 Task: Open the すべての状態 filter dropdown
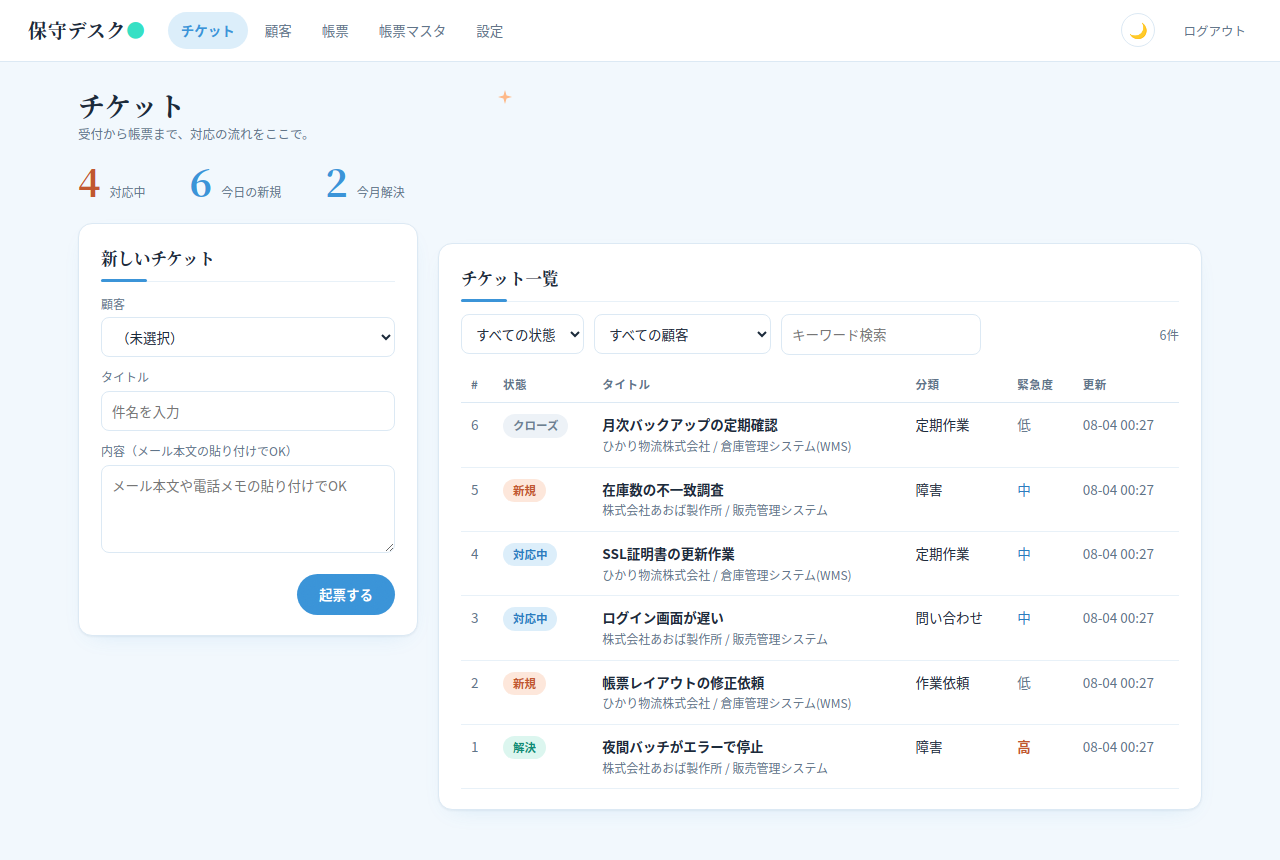522,334
